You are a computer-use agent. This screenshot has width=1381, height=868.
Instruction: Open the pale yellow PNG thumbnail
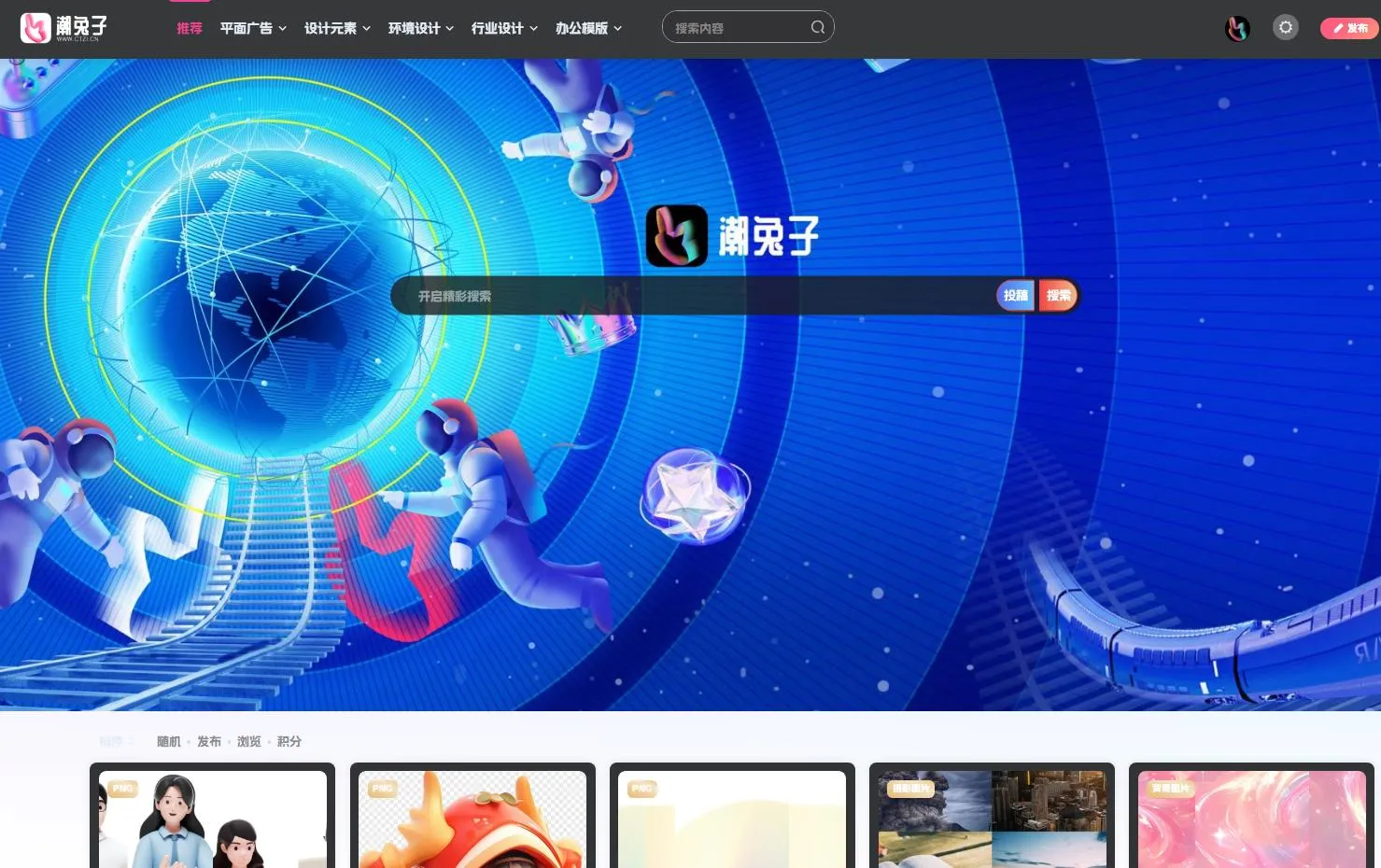732,819
